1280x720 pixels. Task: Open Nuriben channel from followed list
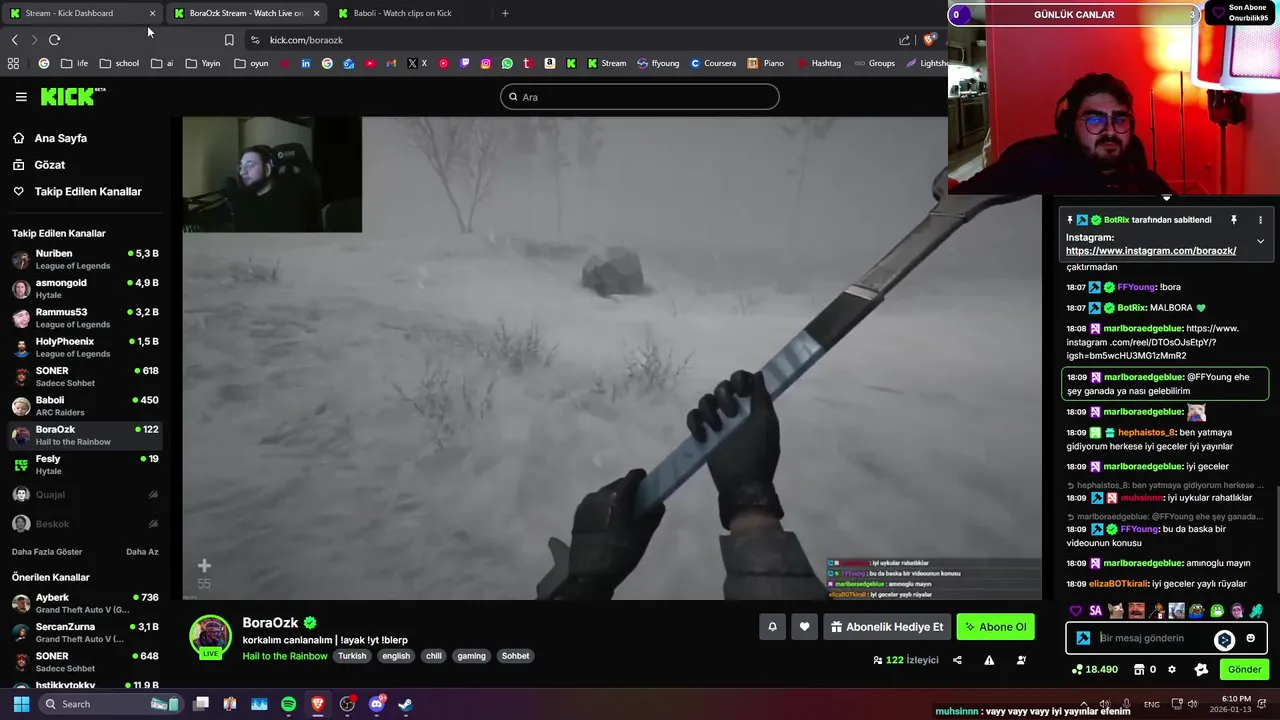85,260
